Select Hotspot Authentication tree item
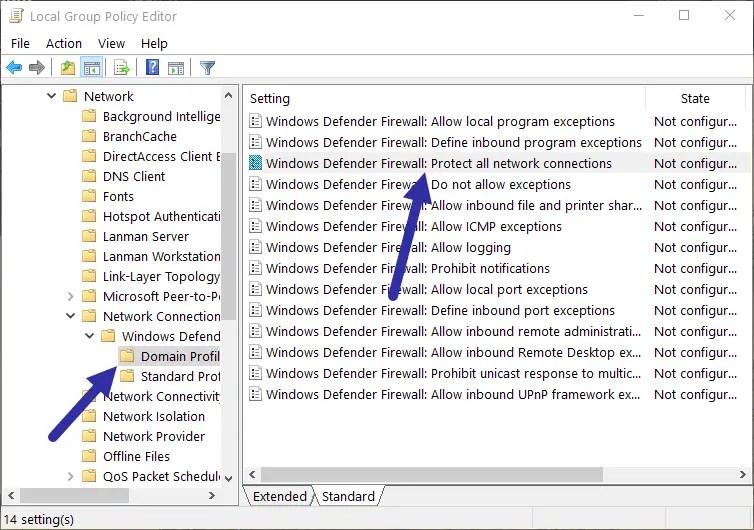Image resolution: width=754 pixels, height=530 pixels. [x=162, y=216]
